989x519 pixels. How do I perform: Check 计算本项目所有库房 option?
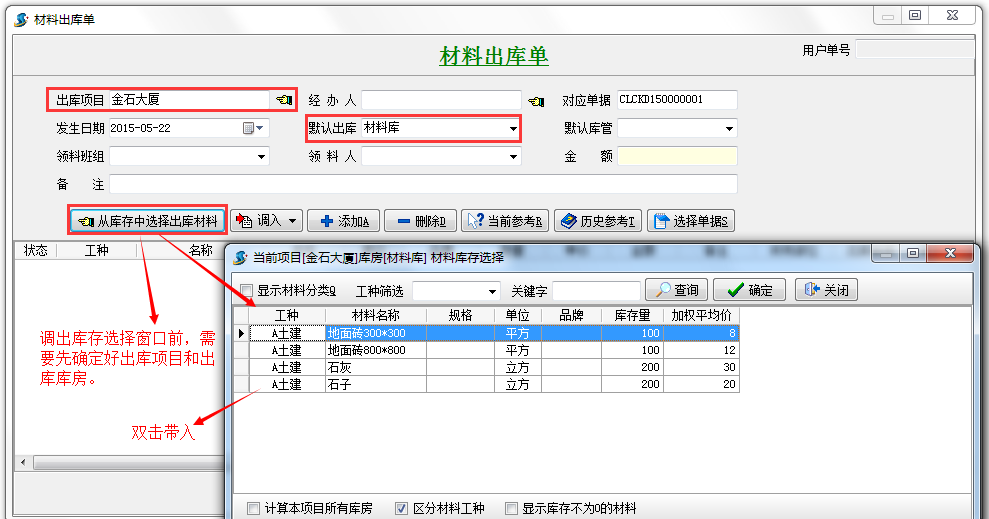coord(253,508)
